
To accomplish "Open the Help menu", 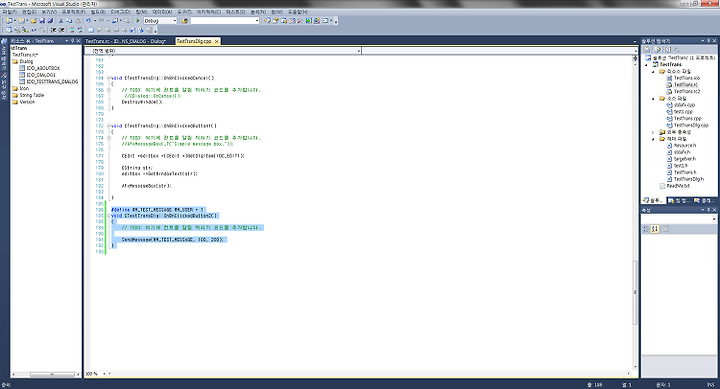I will click(x=298, y=11).
